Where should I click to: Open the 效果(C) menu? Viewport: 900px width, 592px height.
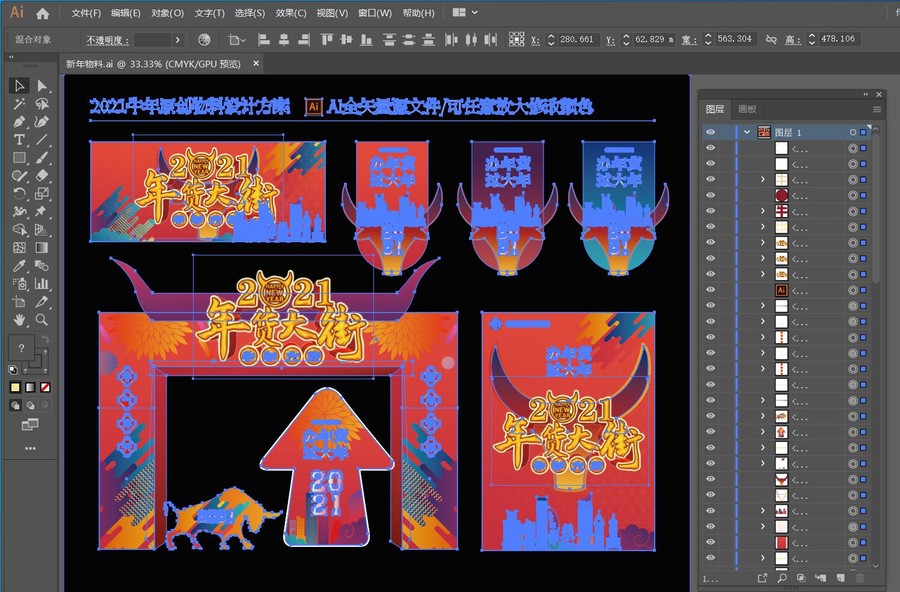(291, 13)
